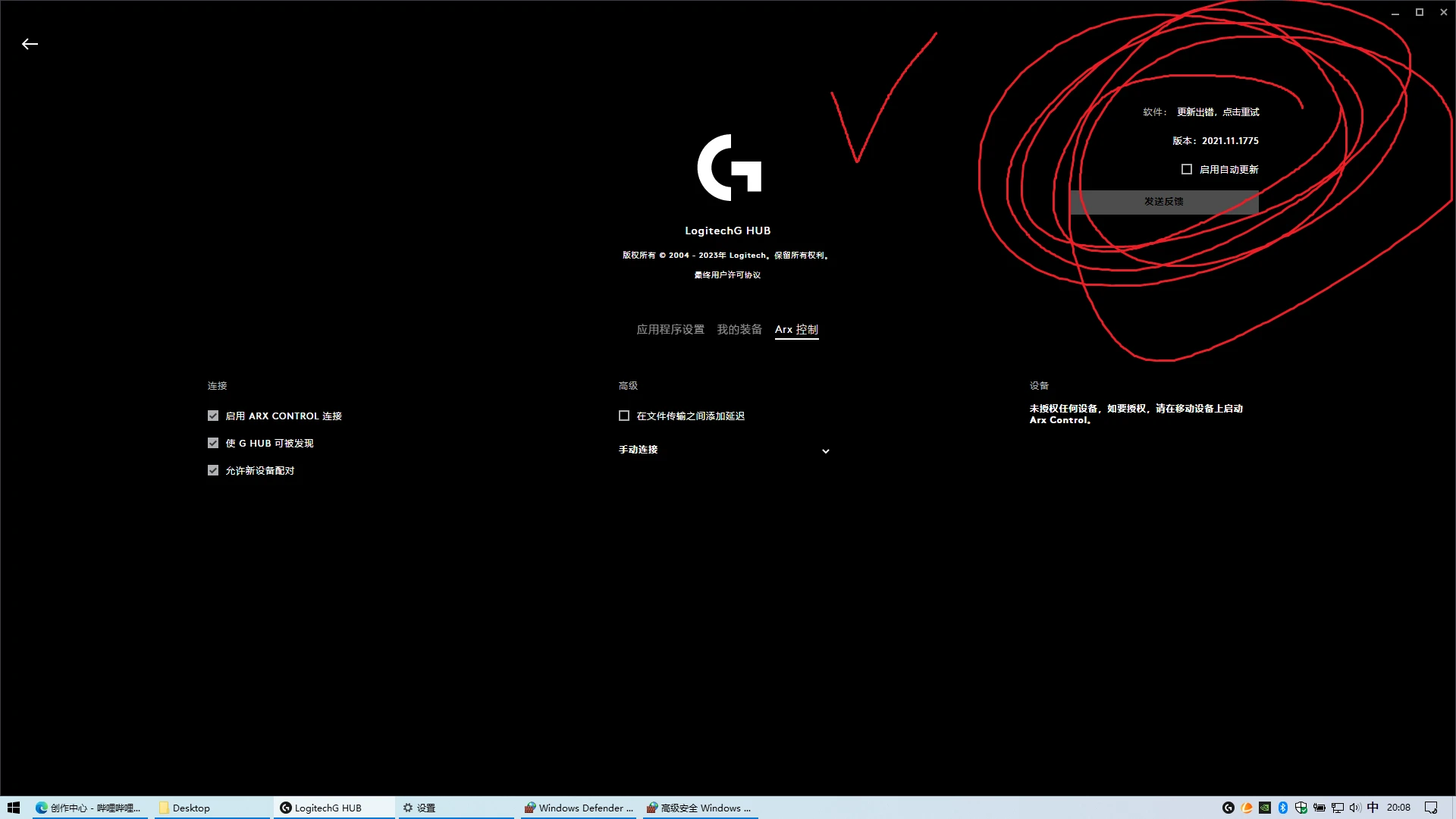The width and height of the screenshot is (1456, 819).
Task: Click the 发送反馈 button
Action: [x=1164, y=202]
